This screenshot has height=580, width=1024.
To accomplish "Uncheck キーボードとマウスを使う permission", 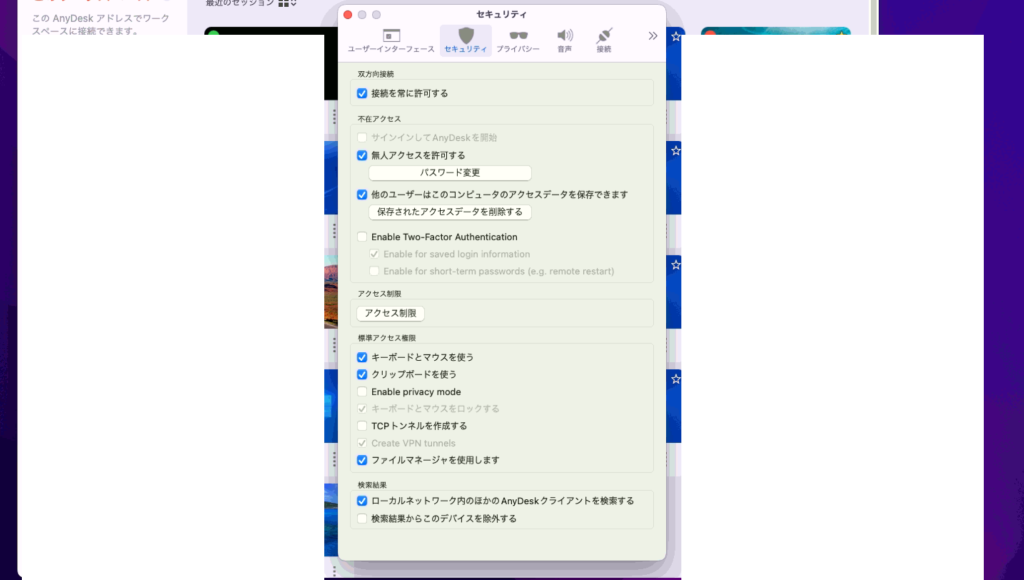I will (x=362, y=357).
